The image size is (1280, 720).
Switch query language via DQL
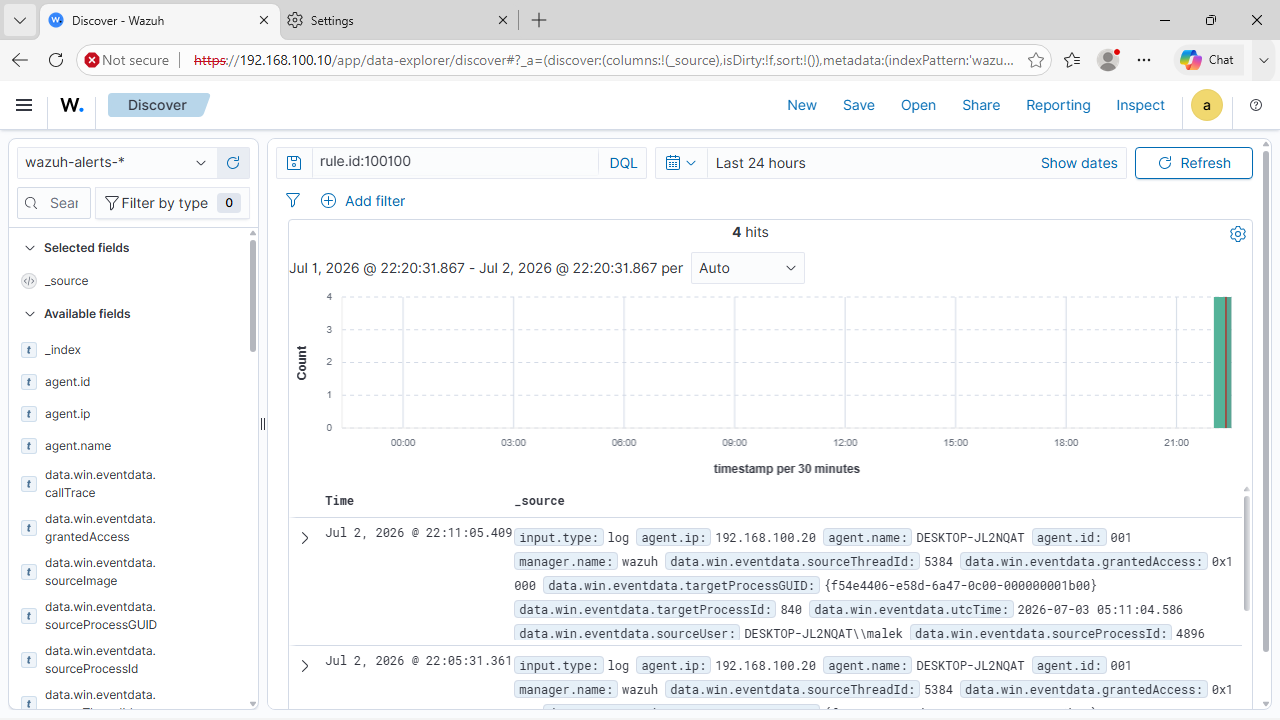623,163
